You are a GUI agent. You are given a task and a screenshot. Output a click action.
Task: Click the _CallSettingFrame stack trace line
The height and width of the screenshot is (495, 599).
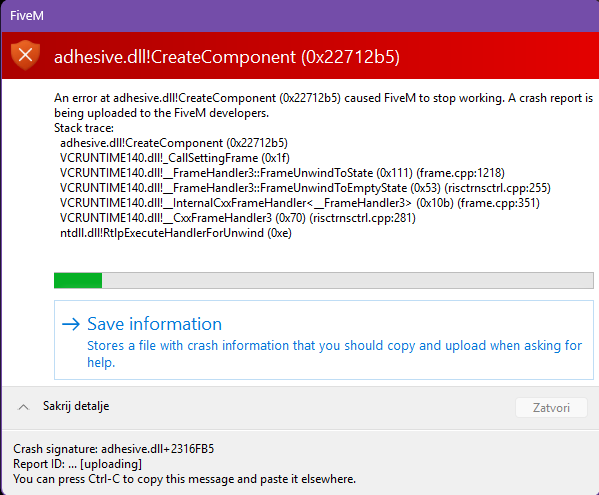coord(175,158)
